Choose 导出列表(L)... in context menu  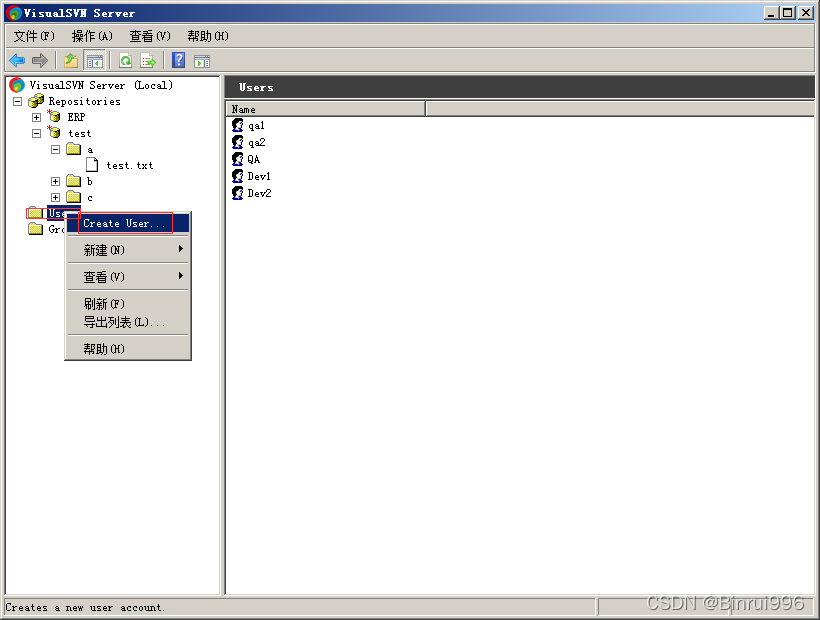pyautogui.click(x=128, y=322)
